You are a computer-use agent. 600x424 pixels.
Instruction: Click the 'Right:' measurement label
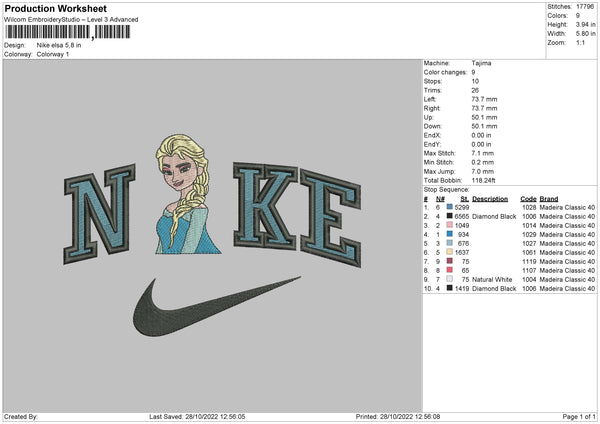431,108
